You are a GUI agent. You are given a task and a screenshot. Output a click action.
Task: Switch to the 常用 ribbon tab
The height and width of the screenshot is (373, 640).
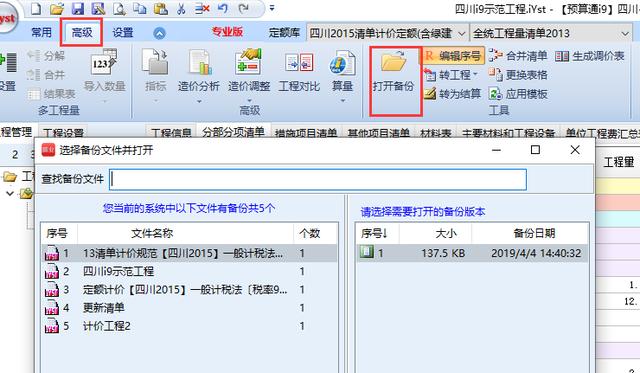click(41, 32)
